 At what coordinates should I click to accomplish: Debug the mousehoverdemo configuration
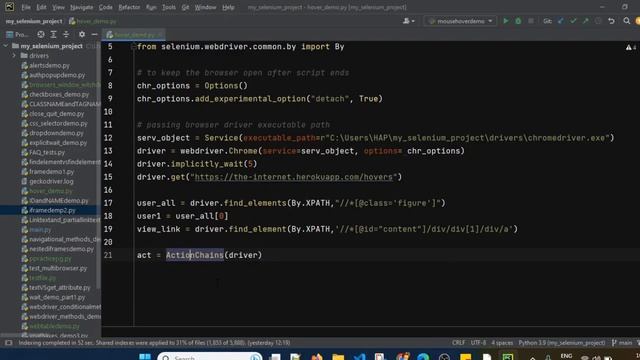click(x=518, y=21)
